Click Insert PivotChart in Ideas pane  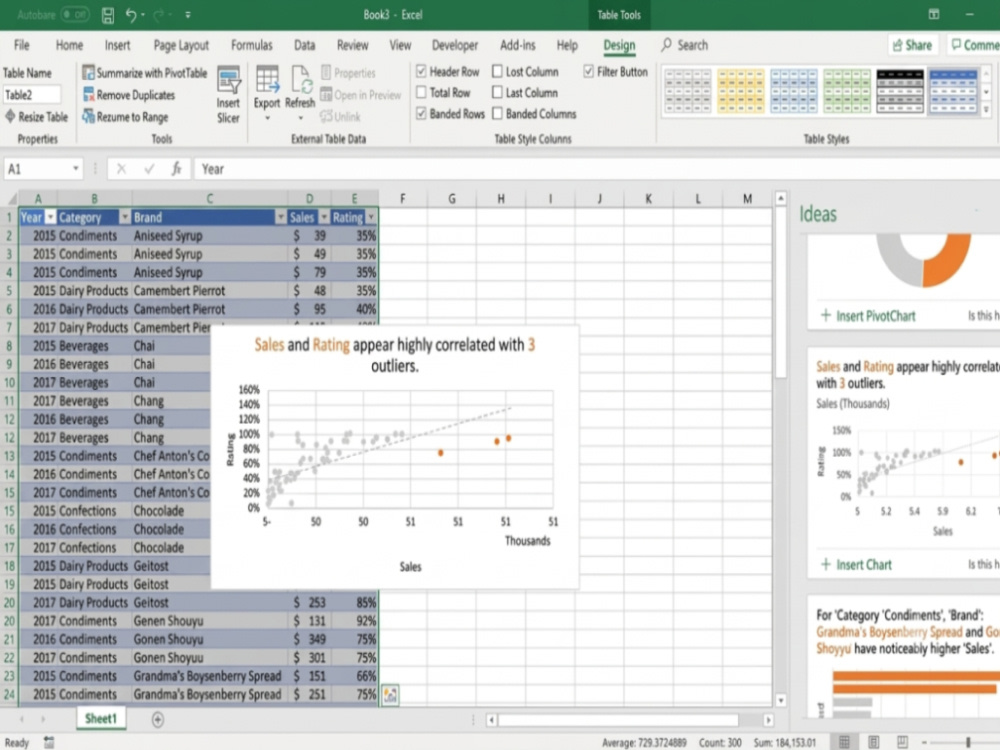[x=868, y=316]
